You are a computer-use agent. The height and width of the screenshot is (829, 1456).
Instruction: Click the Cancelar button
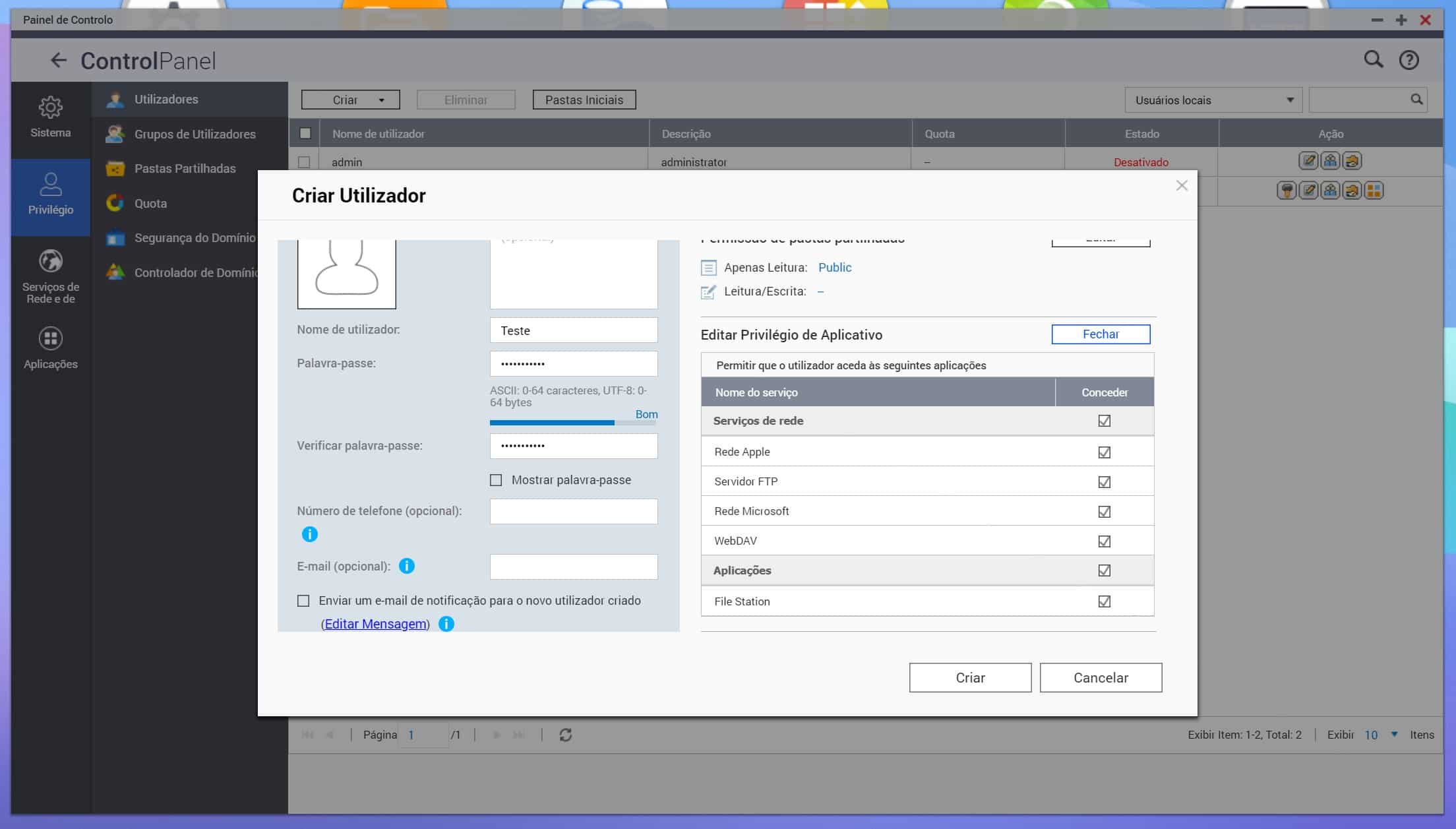1100,677
